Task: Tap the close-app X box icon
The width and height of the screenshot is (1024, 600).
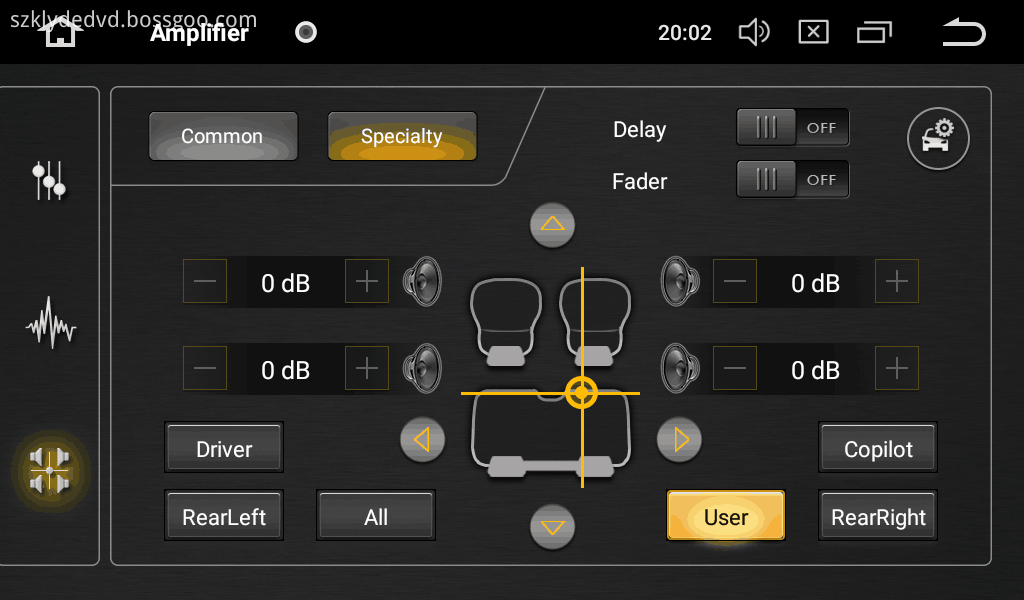Action: [x=813, y=32]
